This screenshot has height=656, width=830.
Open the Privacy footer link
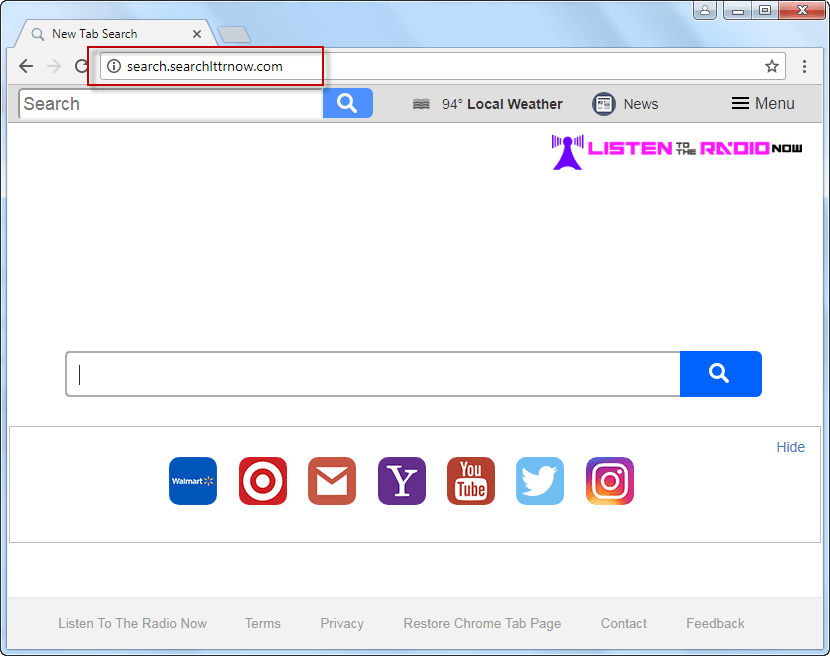pos(342,624)
